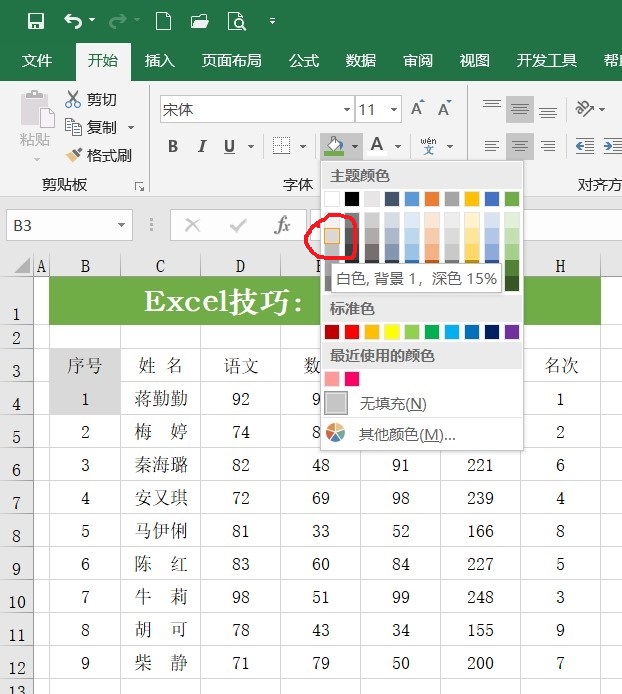Click the Decrease Font Size icon
This screenshot has height=694, width=622.
(444, 108)
